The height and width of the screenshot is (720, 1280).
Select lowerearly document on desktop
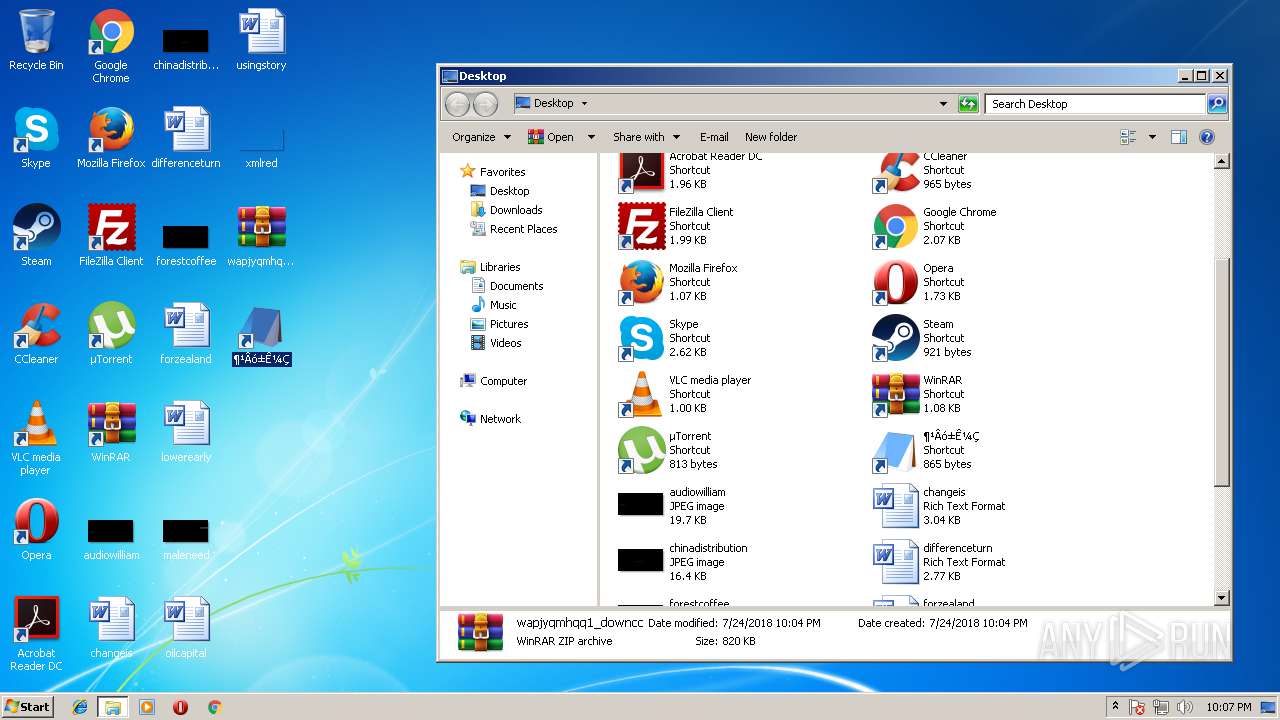point(186,432)
